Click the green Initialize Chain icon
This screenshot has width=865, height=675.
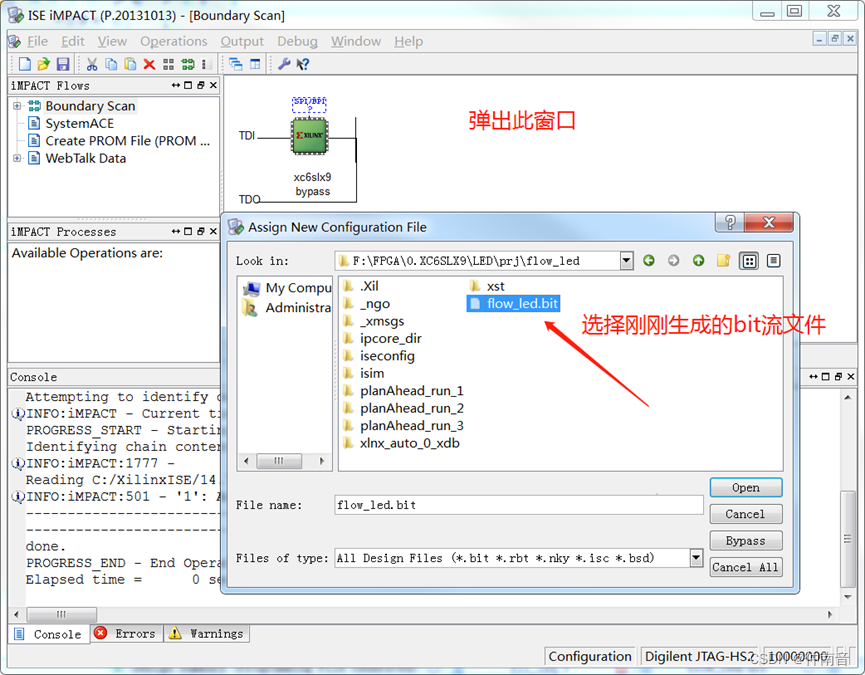[x=188, y=64]
